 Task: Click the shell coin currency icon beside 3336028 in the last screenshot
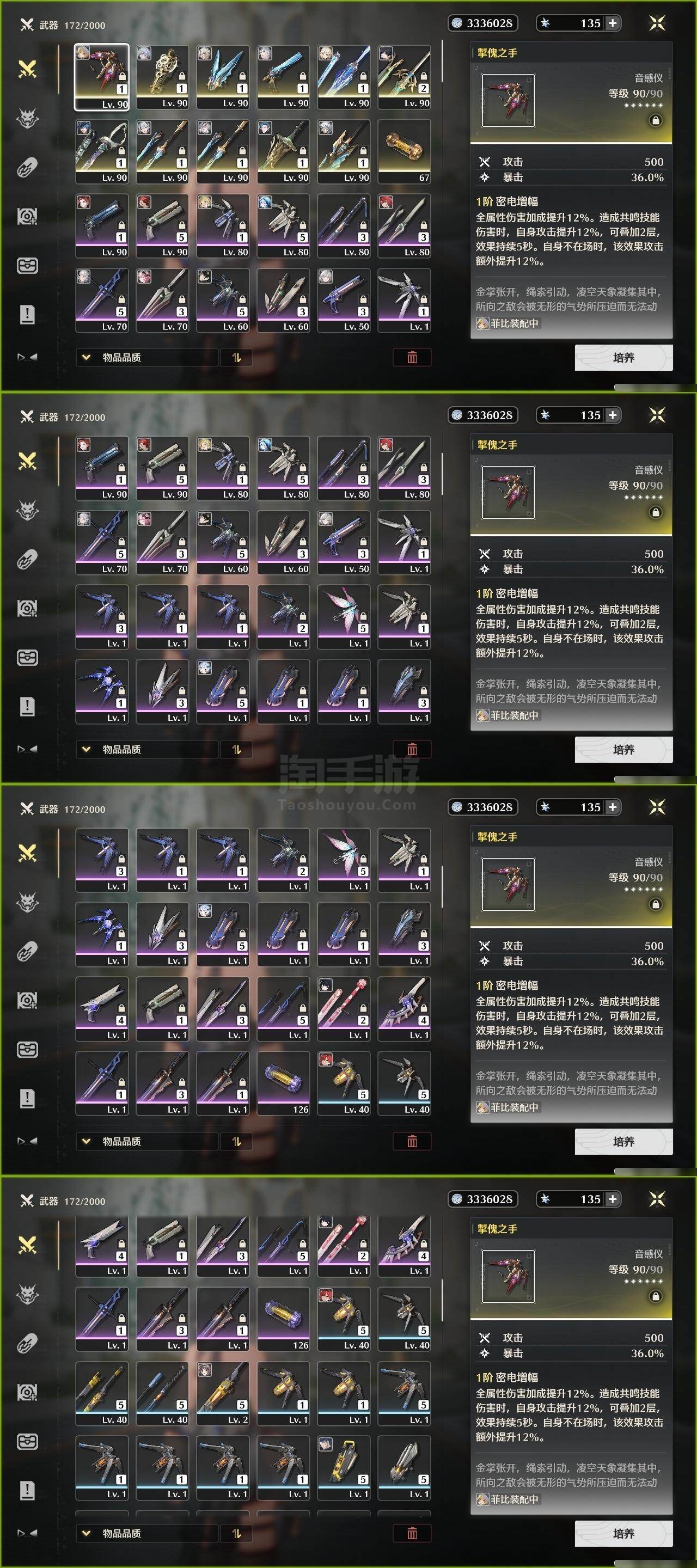(457, 1199)
